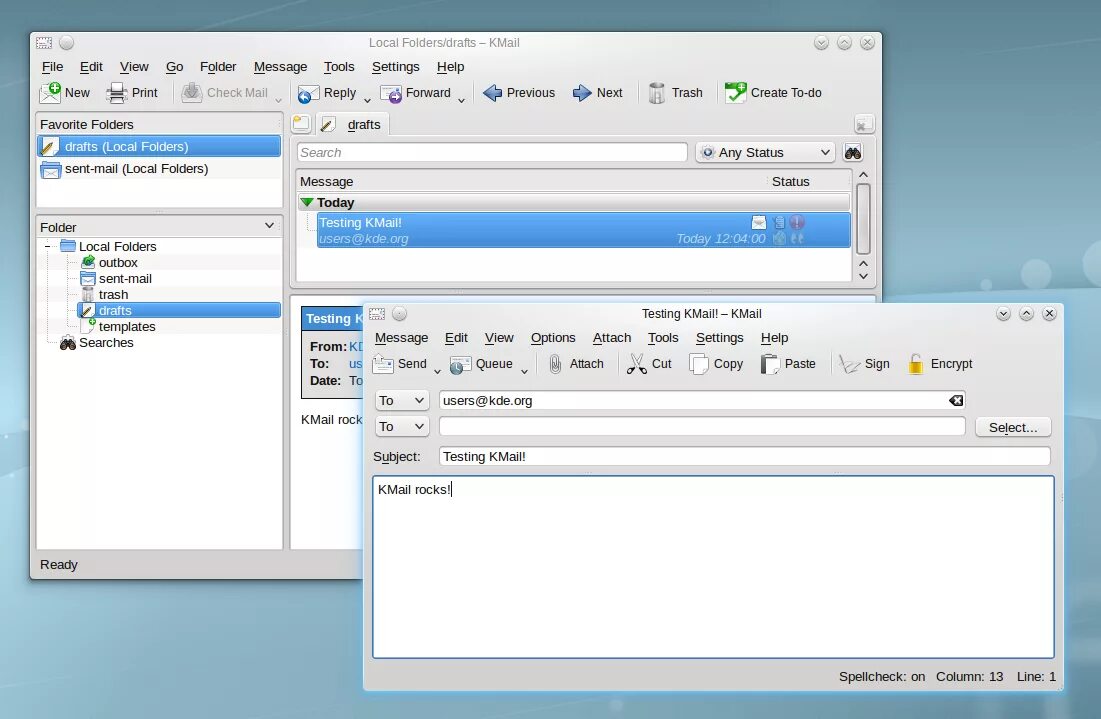Go to the Previous message
Image resolution: width=1101 pixels, height=719 pixels.
coord(520,93)
